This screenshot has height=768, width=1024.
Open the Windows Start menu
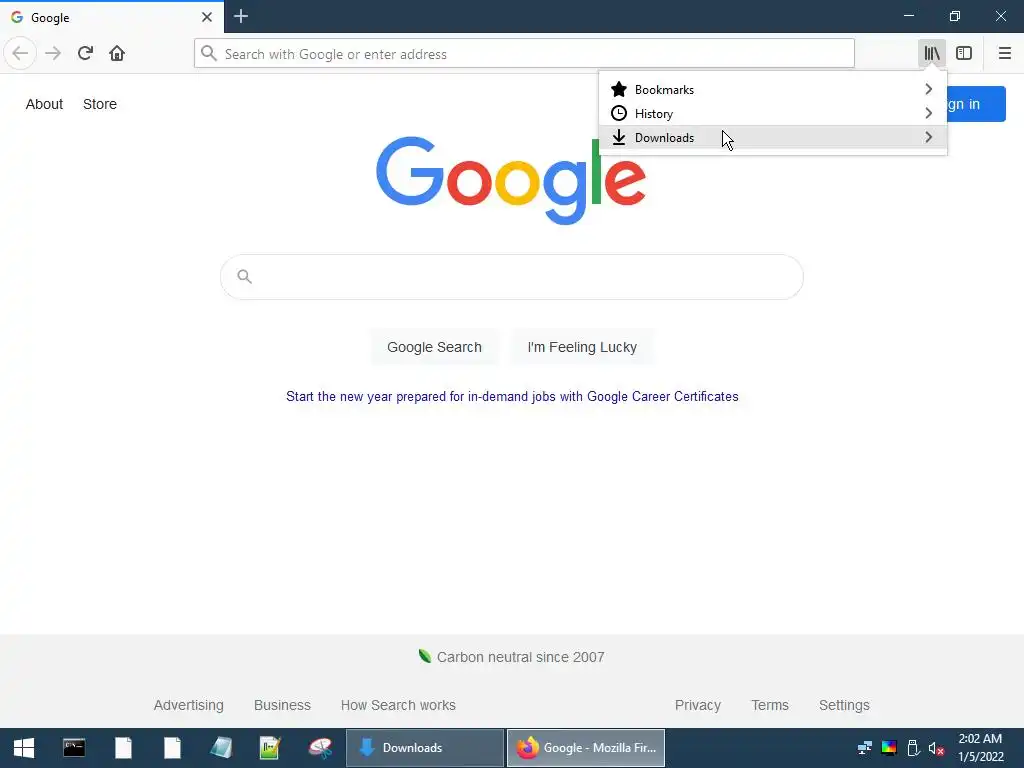tap(24, 748)
